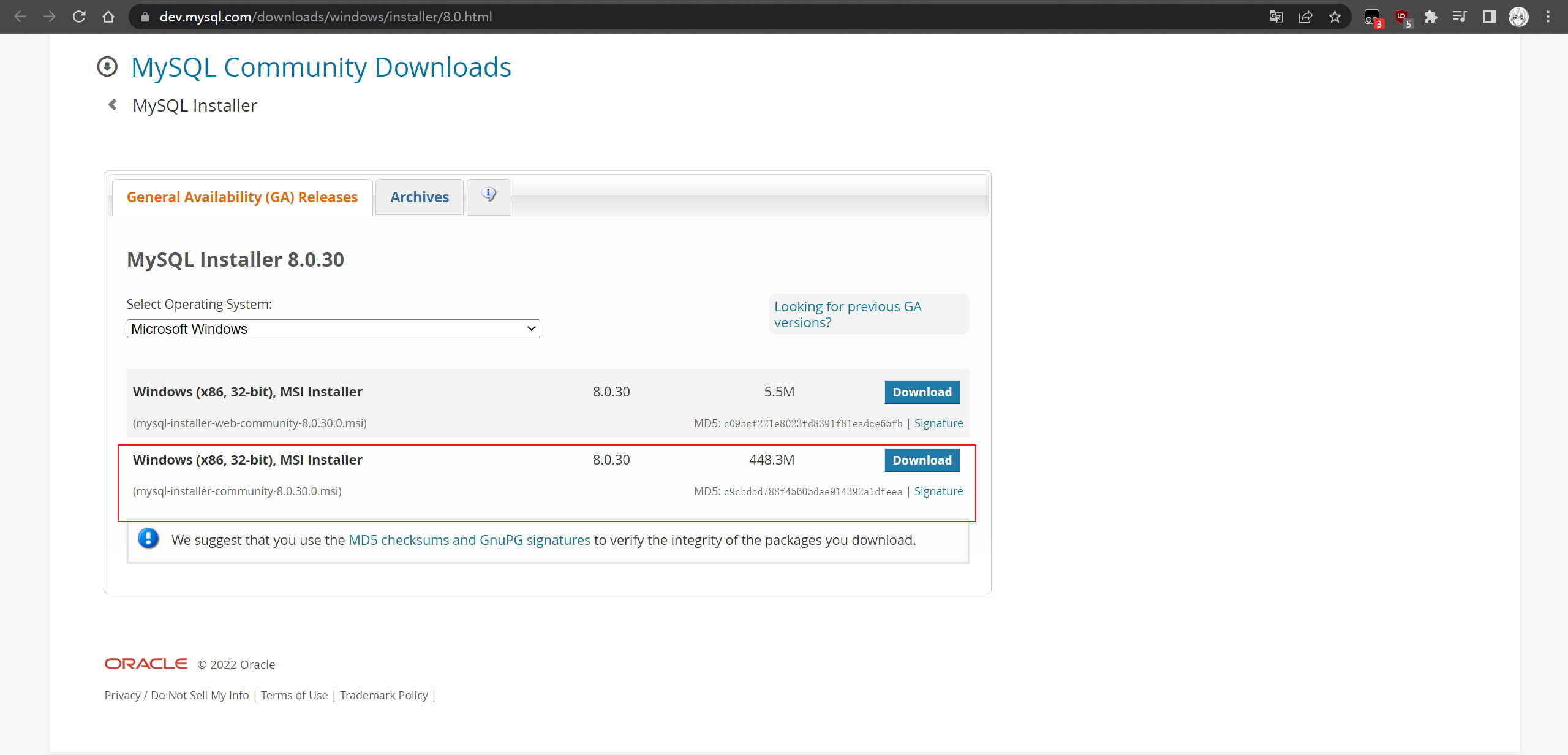The image size is (1568, 755).
Task: Open the Chrome three-dot menu
Action: (1548, 17)
